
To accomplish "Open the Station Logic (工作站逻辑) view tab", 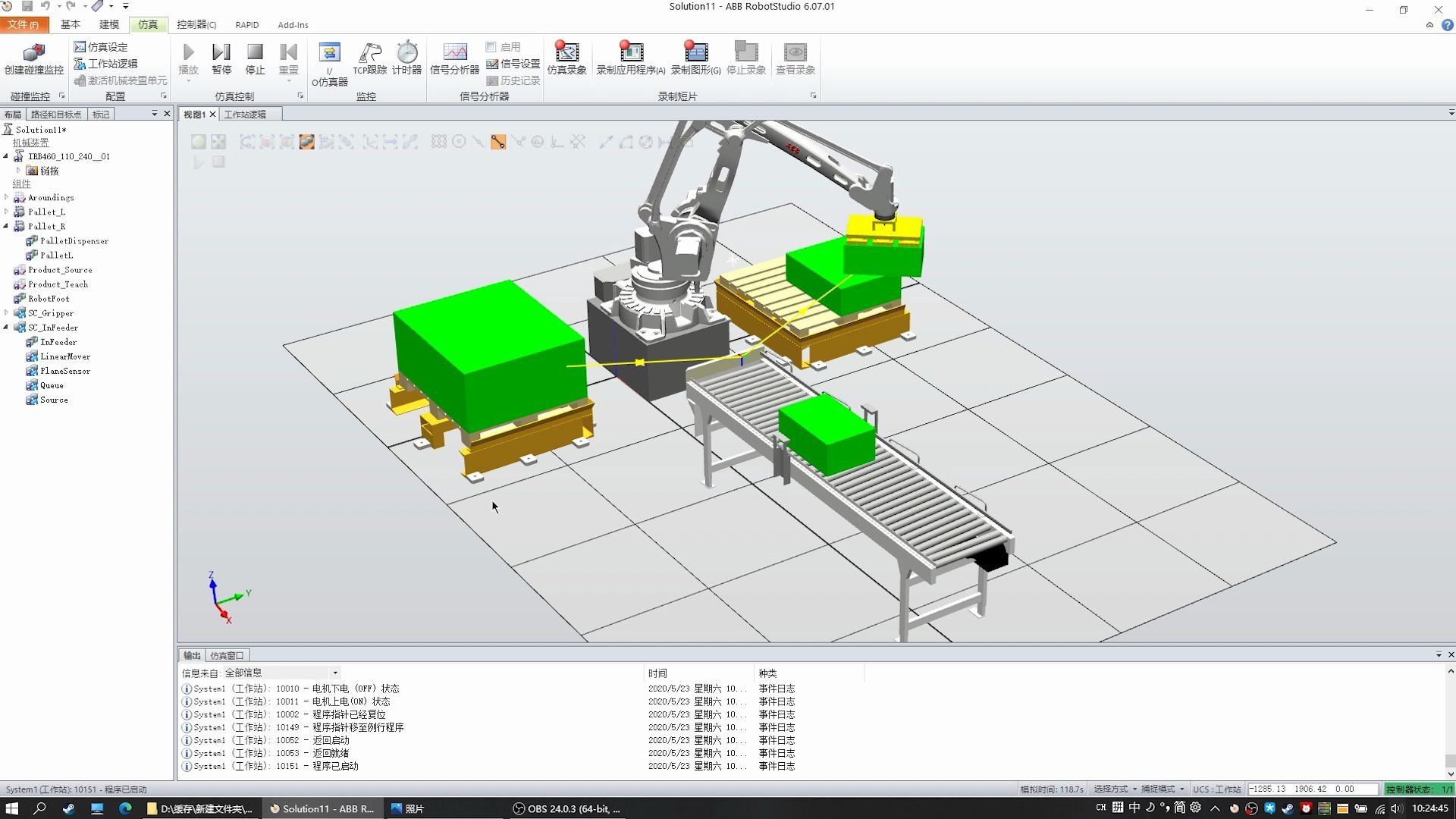I will click(245, 115).
